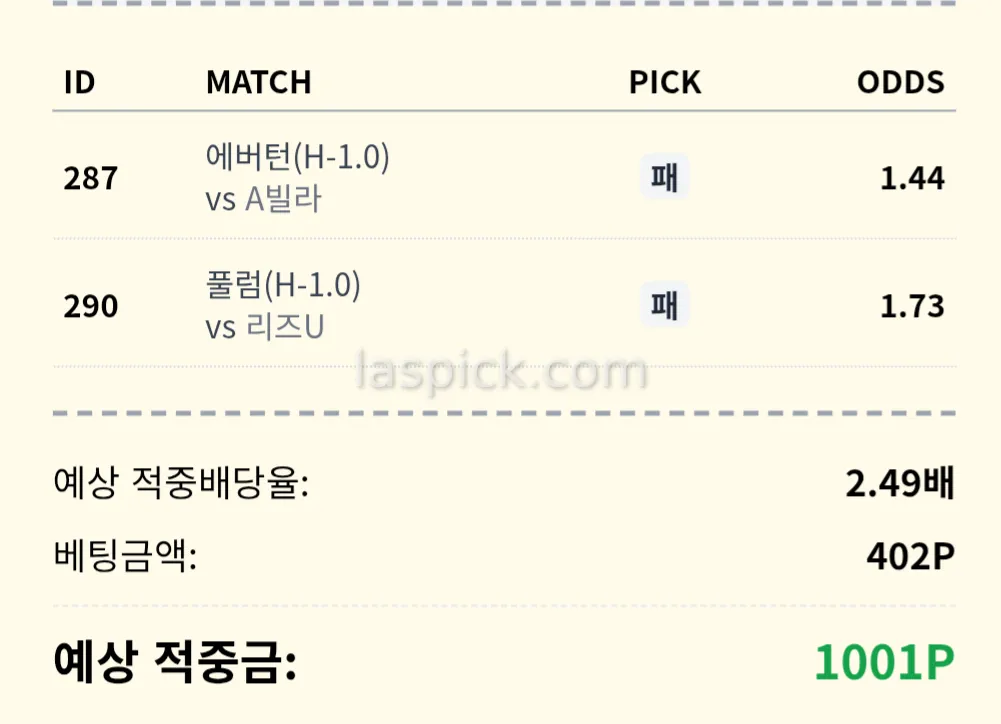The height and width of the screenshot is (724, 1001).
Task: Click the ODDS column header
Action: [900, 82]
